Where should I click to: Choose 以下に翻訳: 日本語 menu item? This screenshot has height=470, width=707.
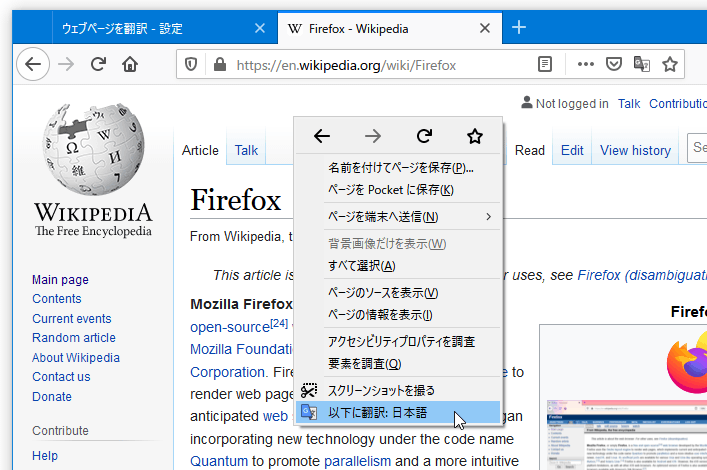(x=398, y=412)
